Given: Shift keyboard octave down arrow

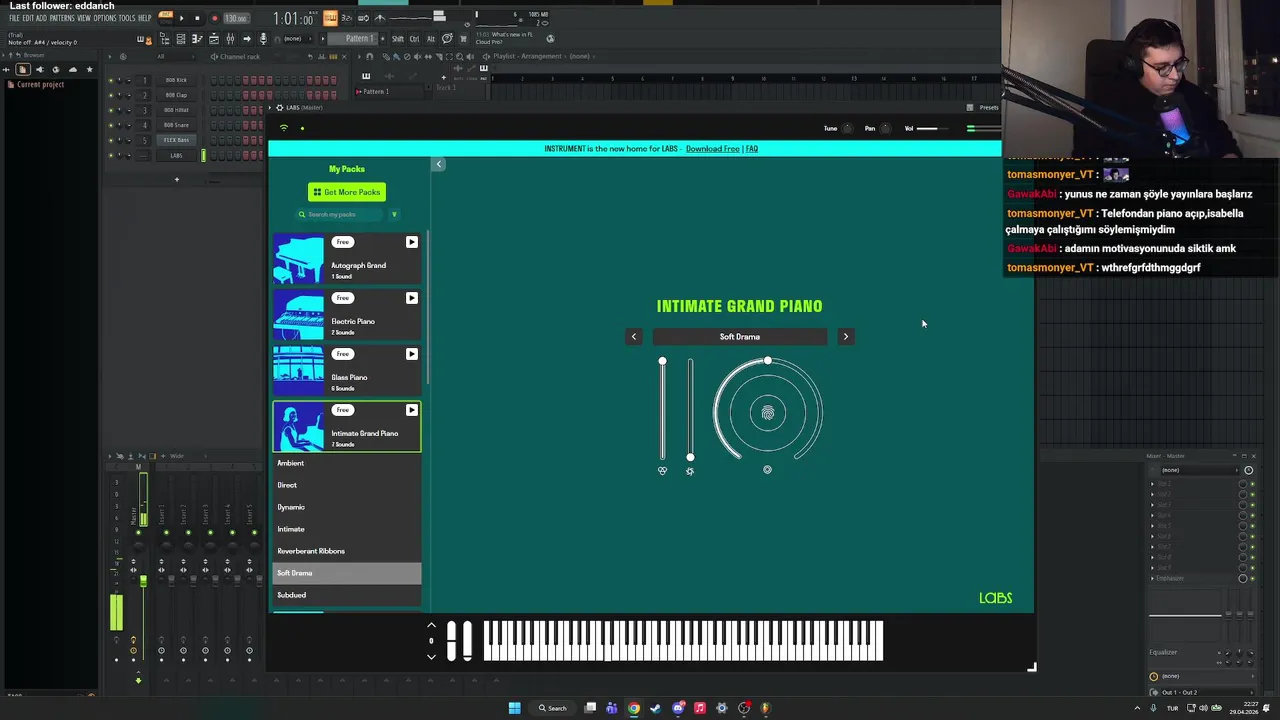Looking at the screenshot, I should [x=431, y=657].
